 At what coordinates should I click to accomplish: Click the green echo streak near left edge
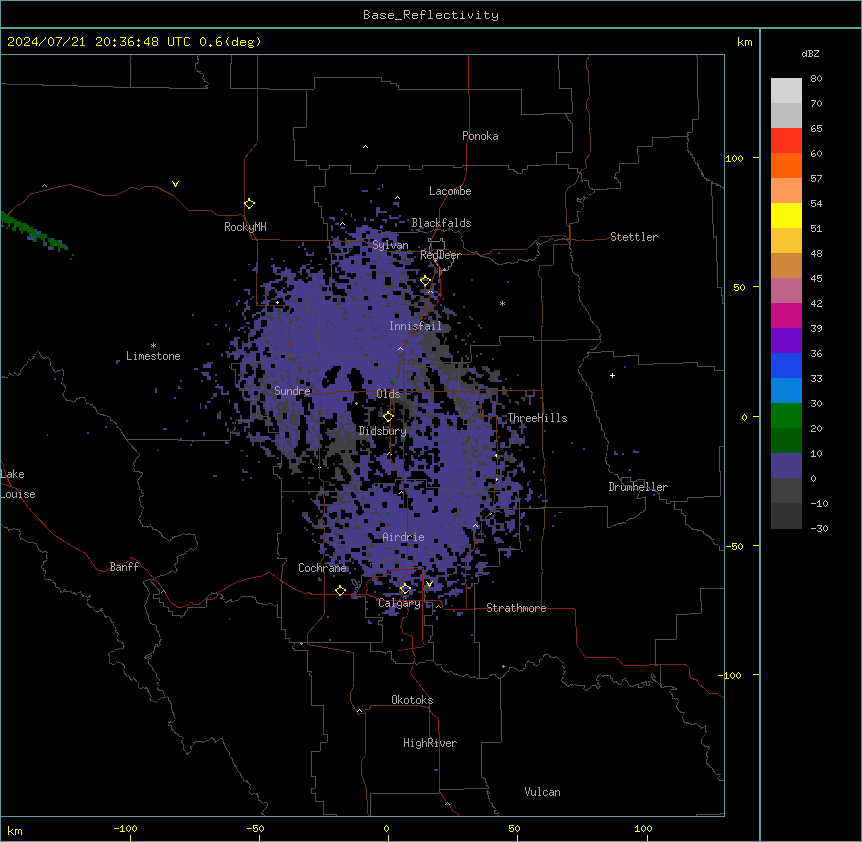34,233
